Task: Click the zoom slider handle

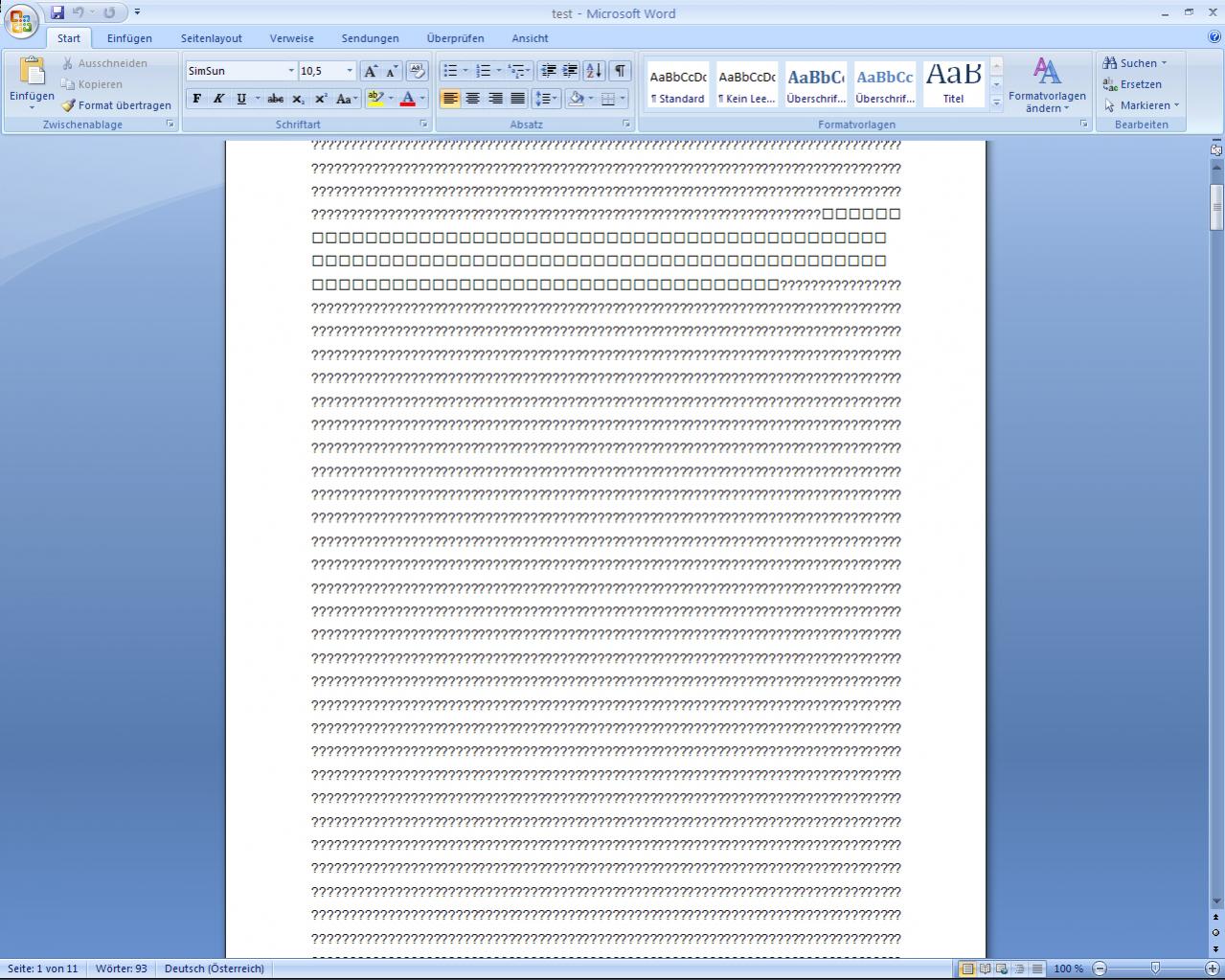Action: click(1155, 969)
